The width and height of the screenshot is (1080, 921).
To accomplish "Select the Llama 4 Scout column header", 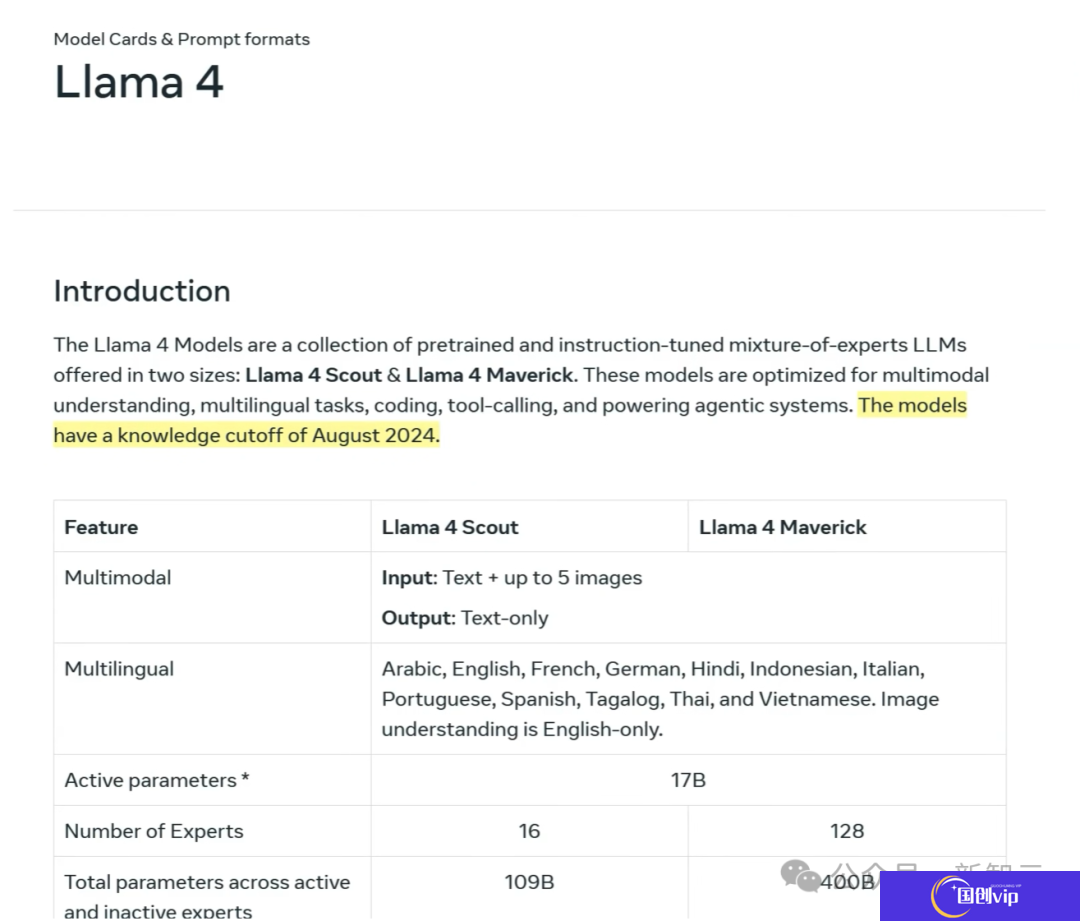I will 450,527.
